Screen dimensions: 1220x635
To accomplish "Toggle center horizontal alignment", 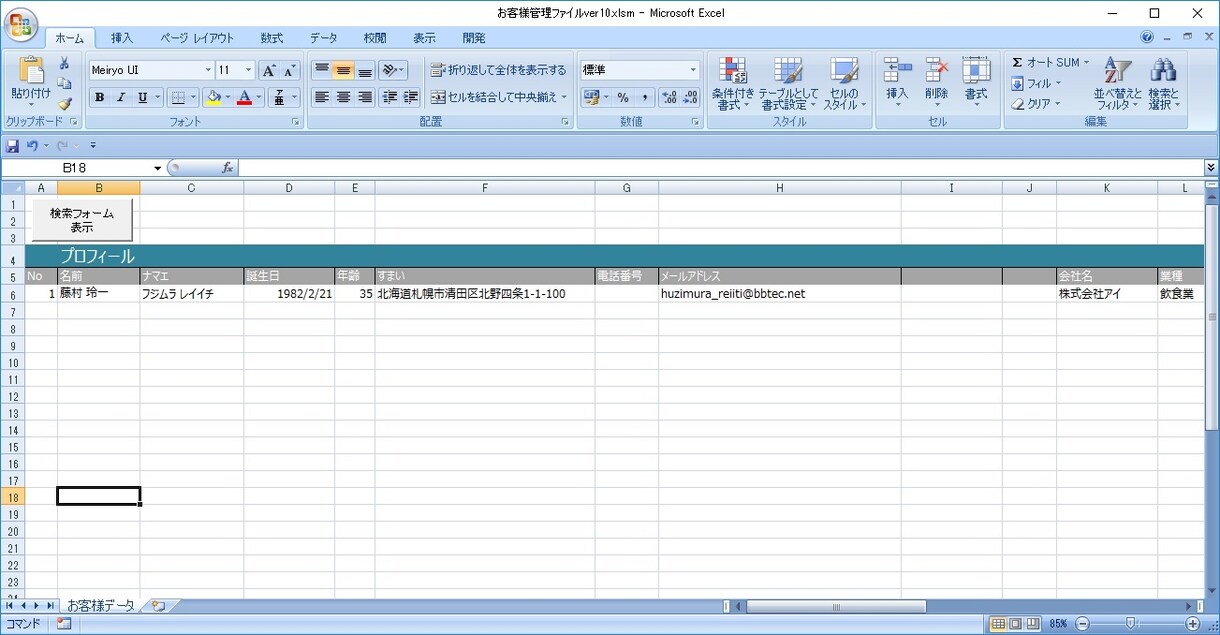I will tap(343, 97).
